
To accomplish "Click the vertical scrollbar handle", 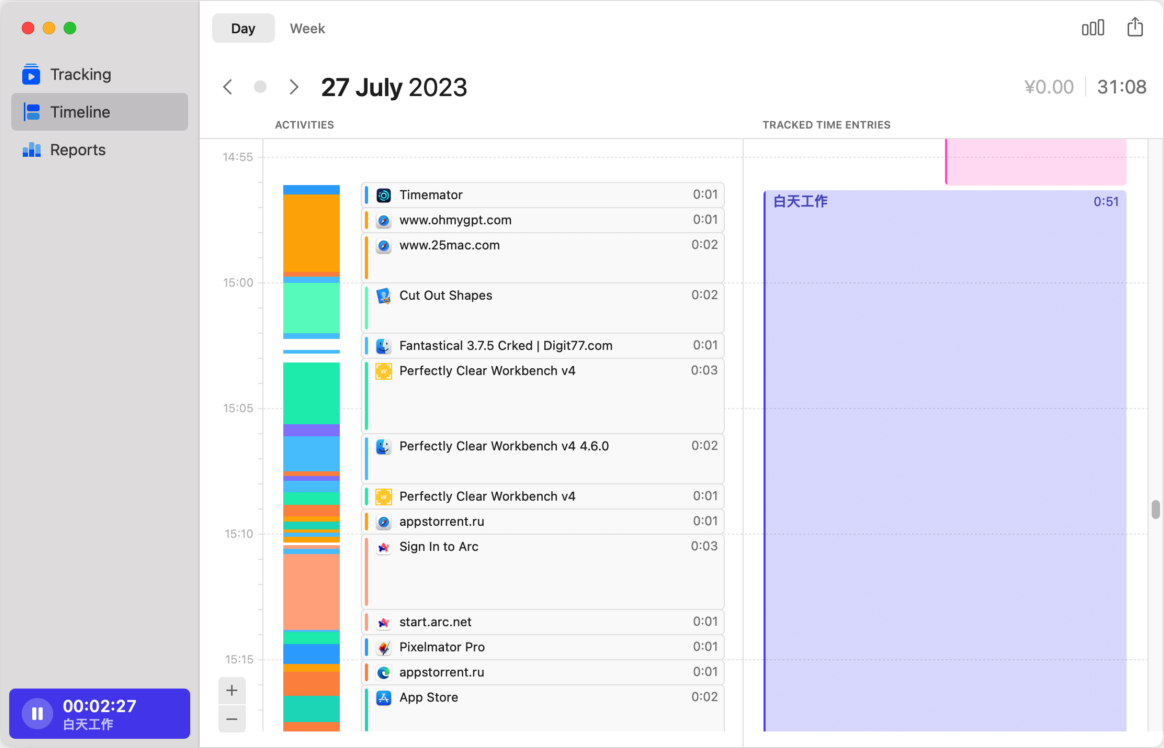I will pos(1155,510).
